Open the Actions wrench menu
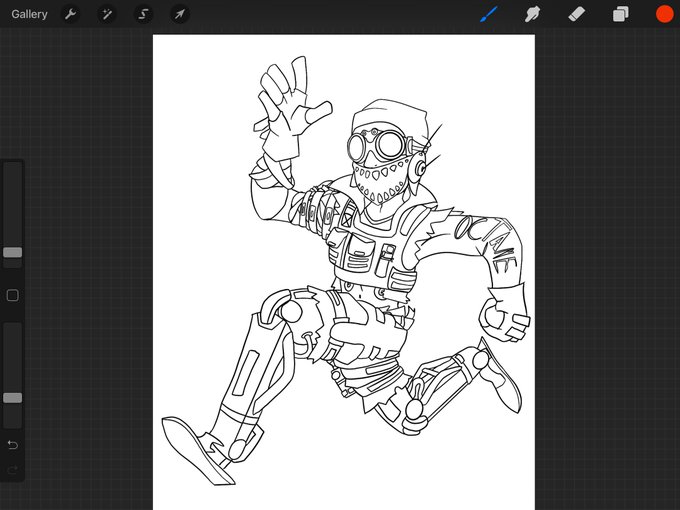The image size is (680, 510). (x=70, y=14)
